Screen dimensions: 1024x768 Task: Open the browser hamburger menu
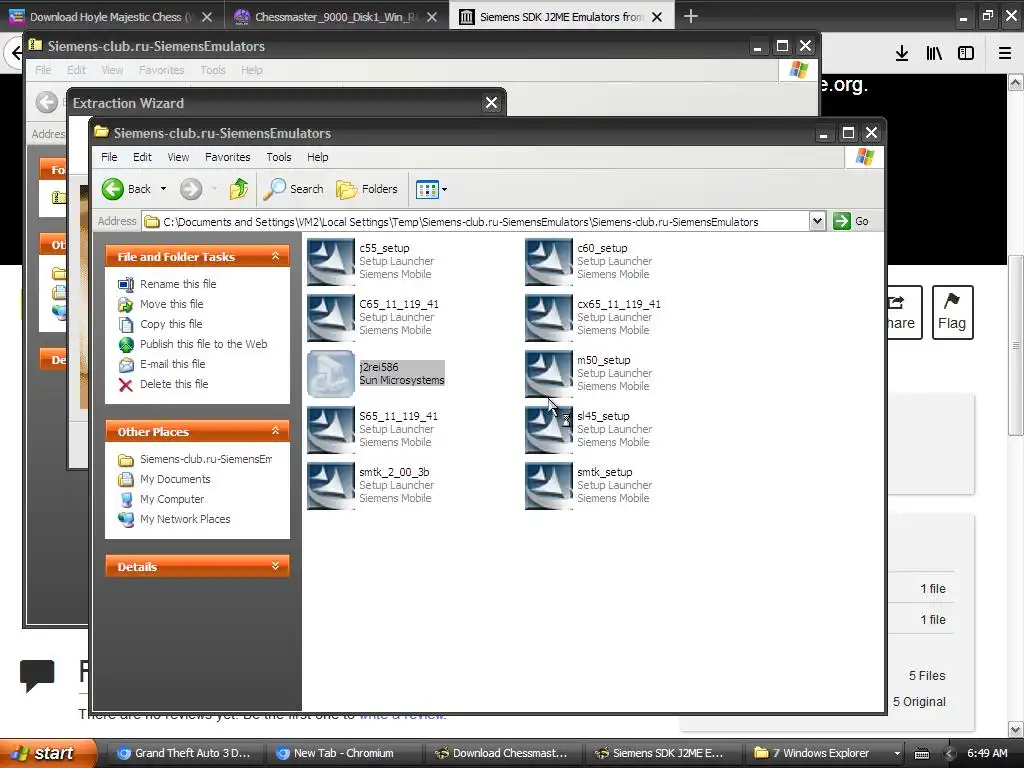1005,54
